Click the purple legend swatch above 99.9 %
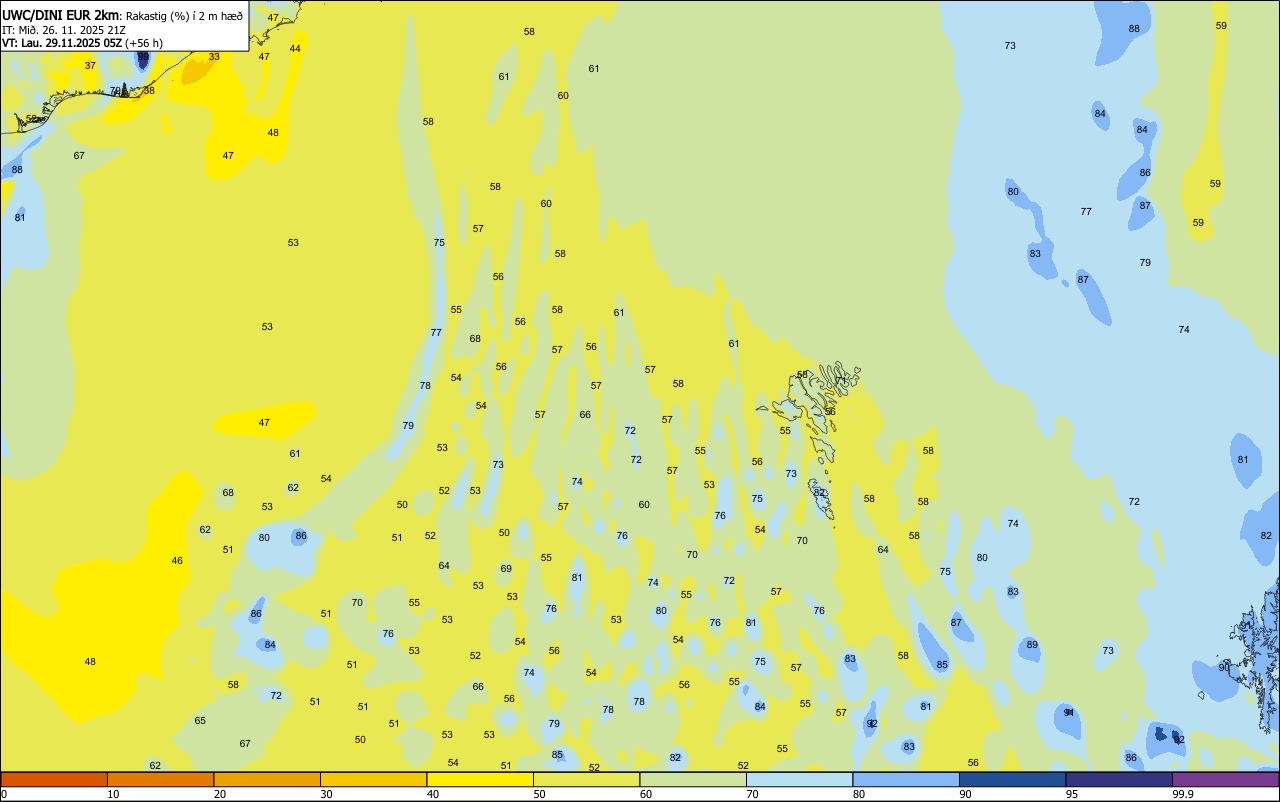 pyautogui.click(x=1225, y=779)
